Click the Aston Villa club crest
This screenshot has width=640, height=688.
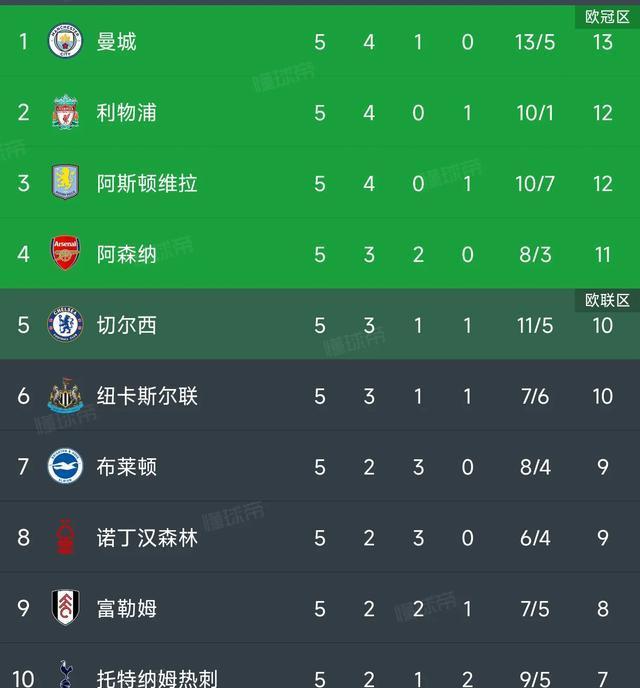pyautogui.click(x=66, y=183)
